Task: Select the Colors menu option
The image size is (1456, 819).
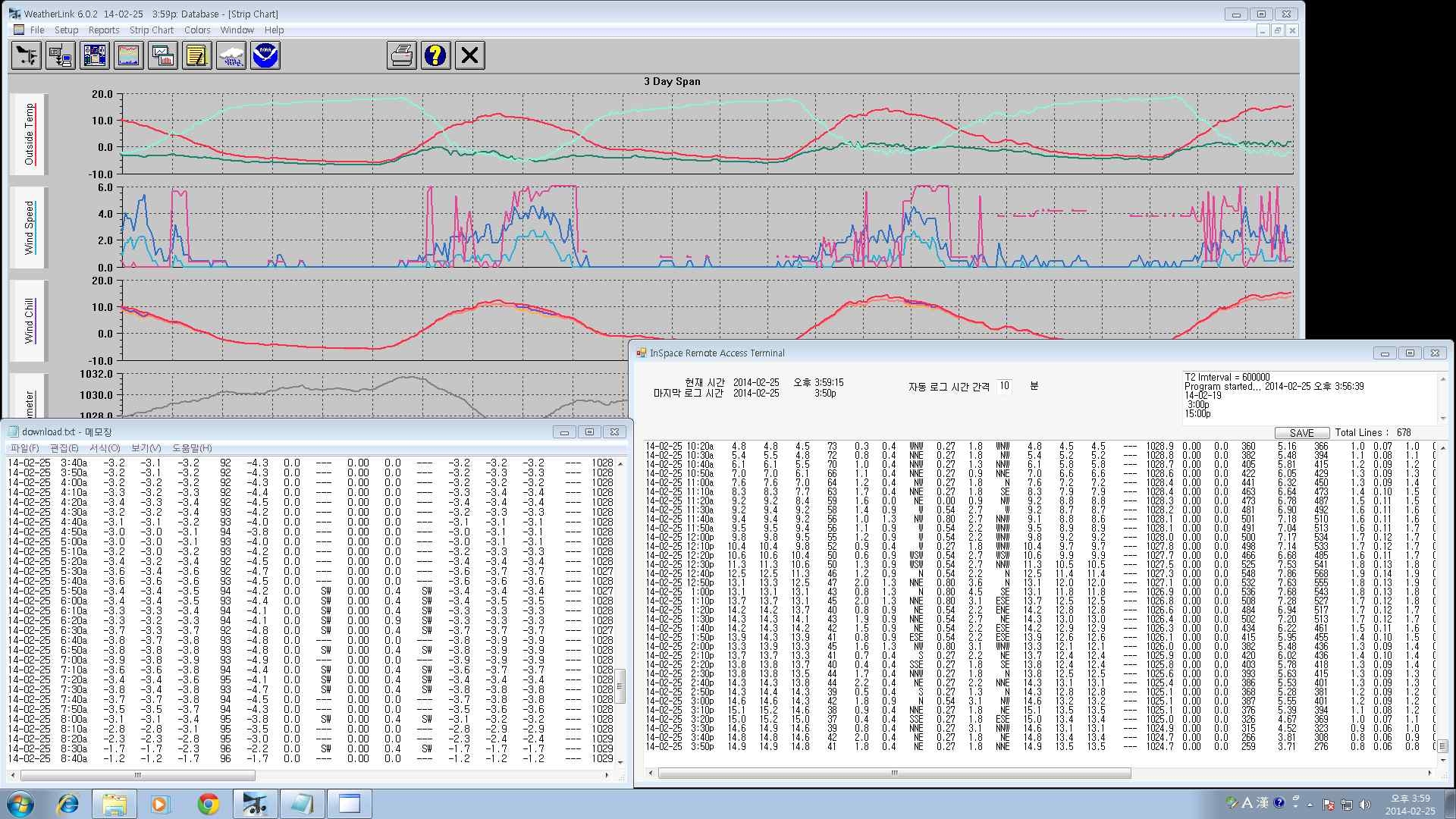Action: click(x=197, y=29)
